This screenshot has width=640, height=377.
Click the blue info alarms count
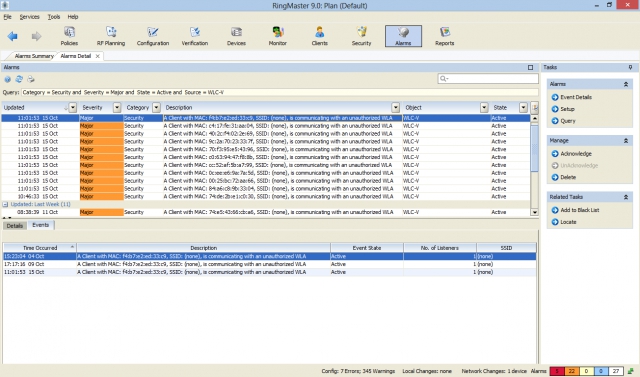pyautogui.click(x=601, y=371)
